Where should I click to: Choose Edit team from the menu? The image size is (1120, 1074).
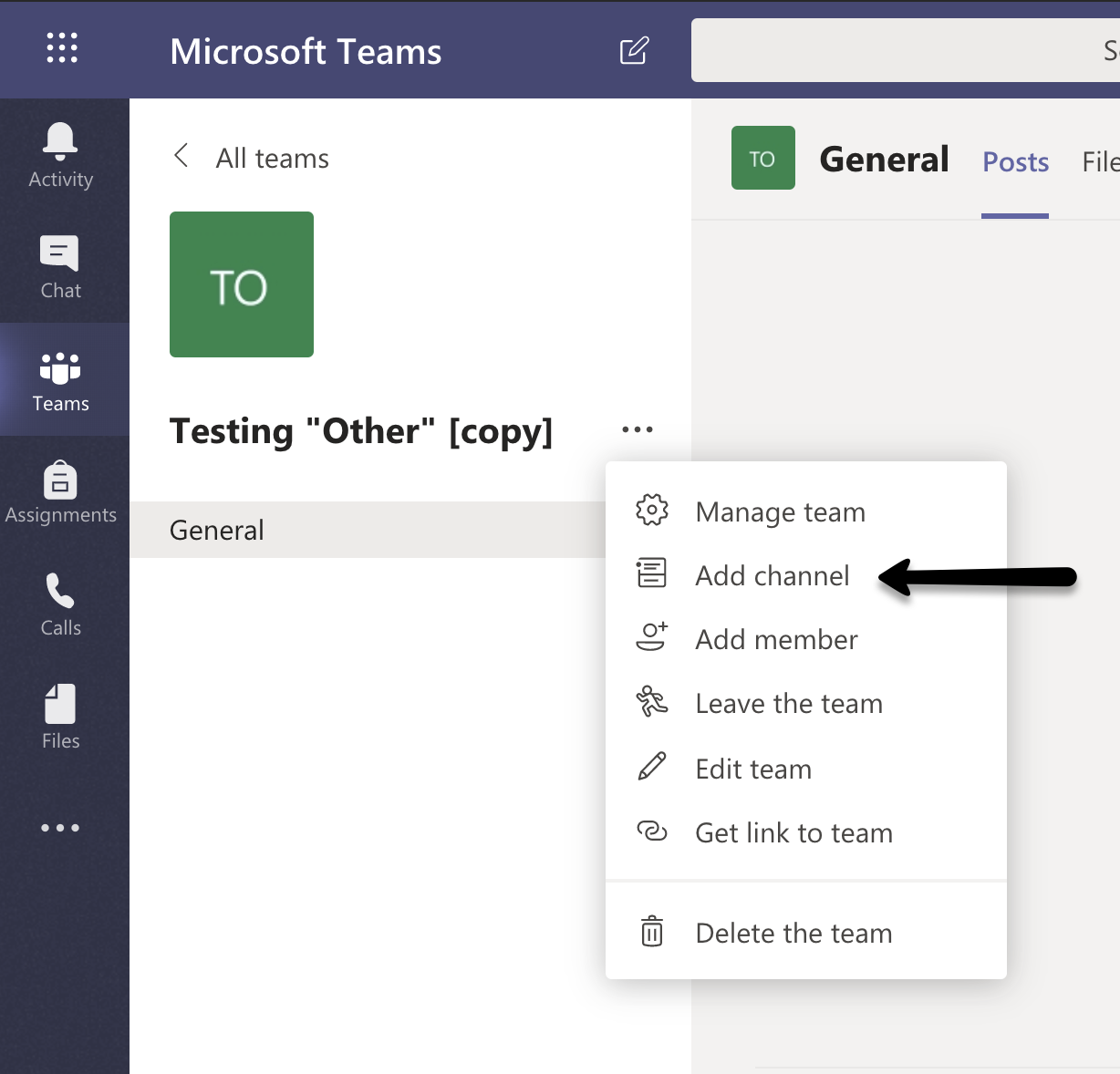coord(806,769)
